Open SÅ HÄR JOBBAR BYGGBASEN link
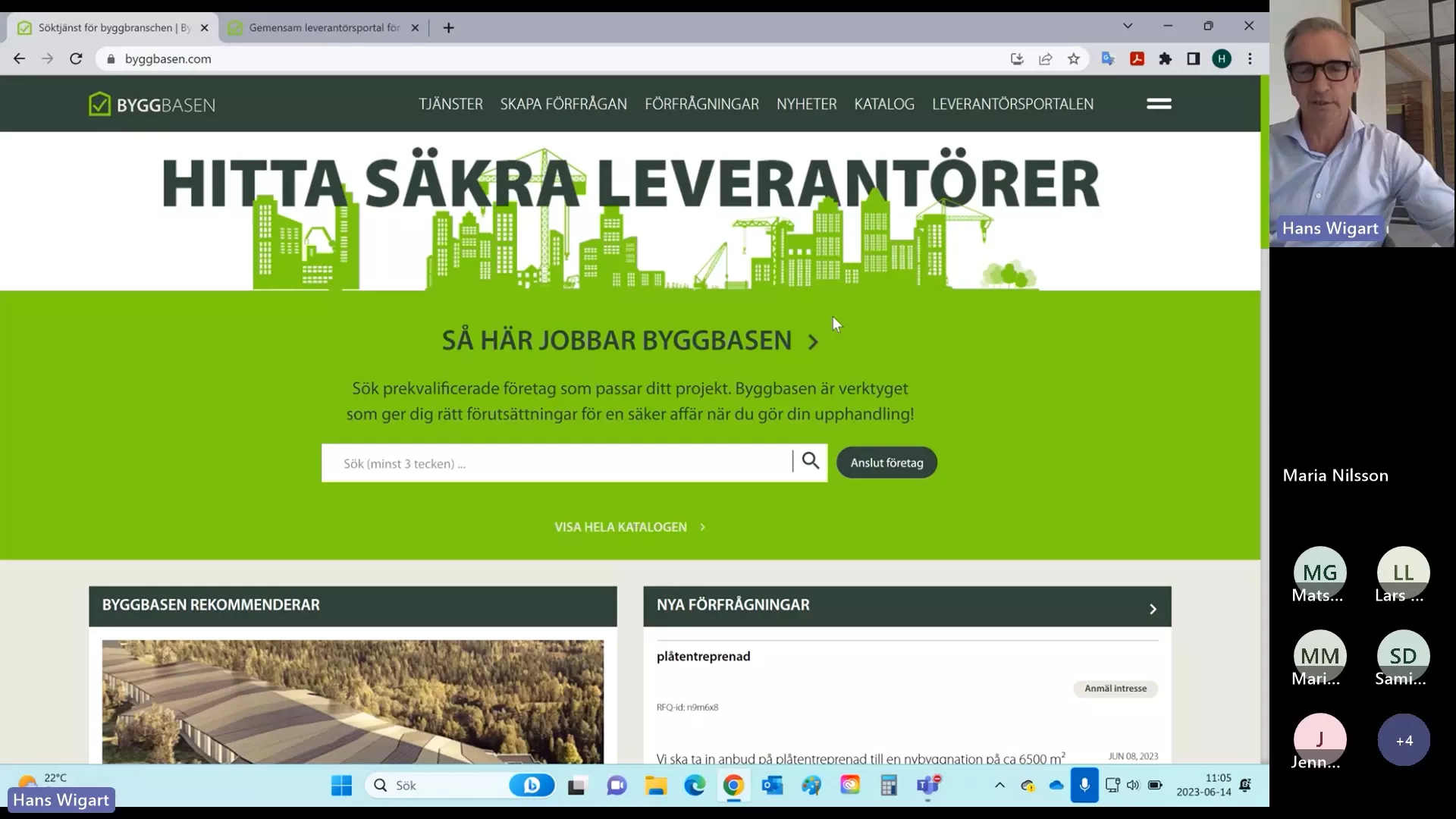The image size is (1456, 819). pyautogui.click(x=617, y=340)
